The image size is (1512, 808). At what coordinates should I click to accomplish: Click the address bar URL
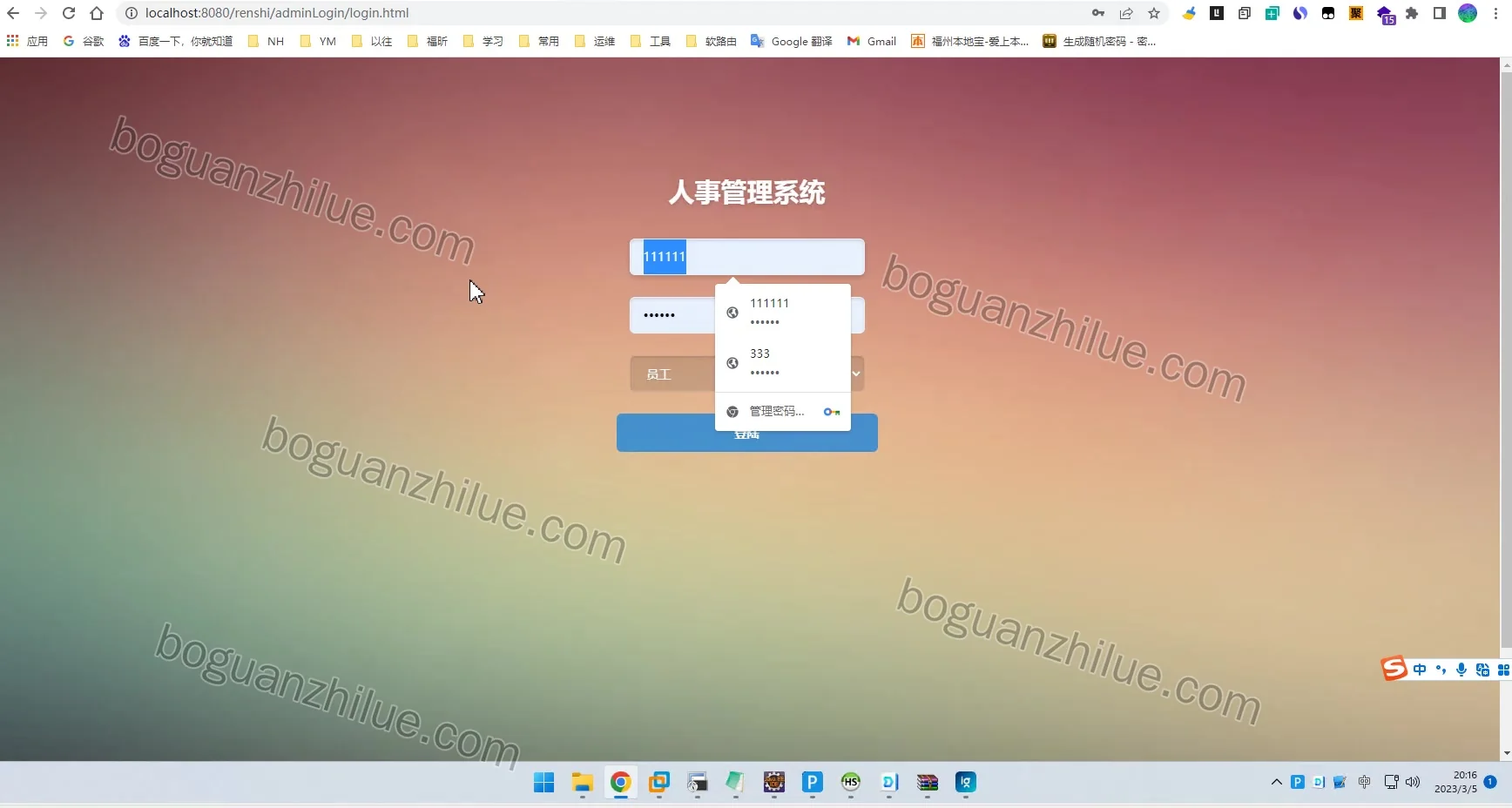click(x=277, y=13)
